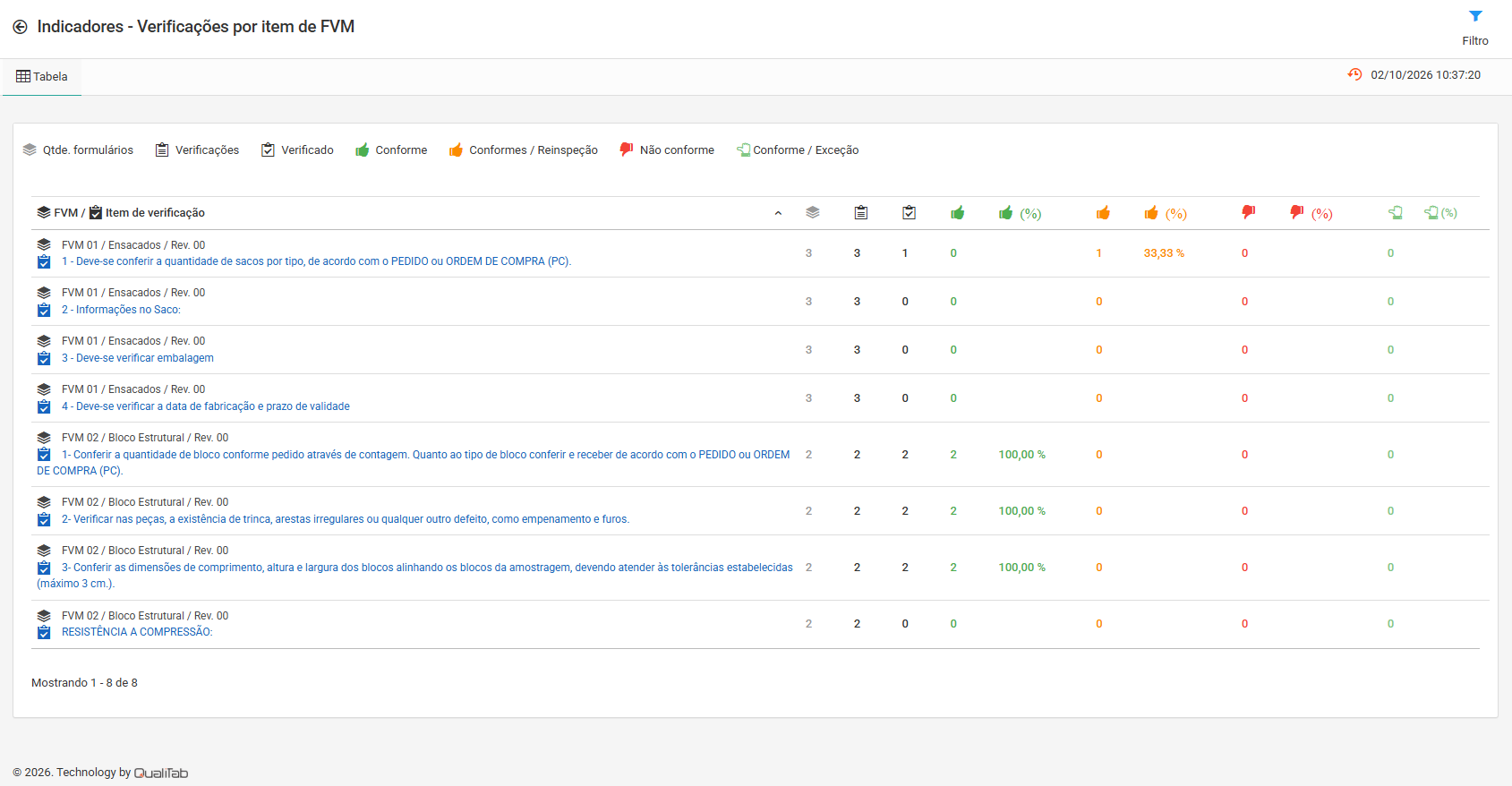Sort by form quantity layers column icon
This screenshot has height=786, width=1512.
(x=812, y=213)
